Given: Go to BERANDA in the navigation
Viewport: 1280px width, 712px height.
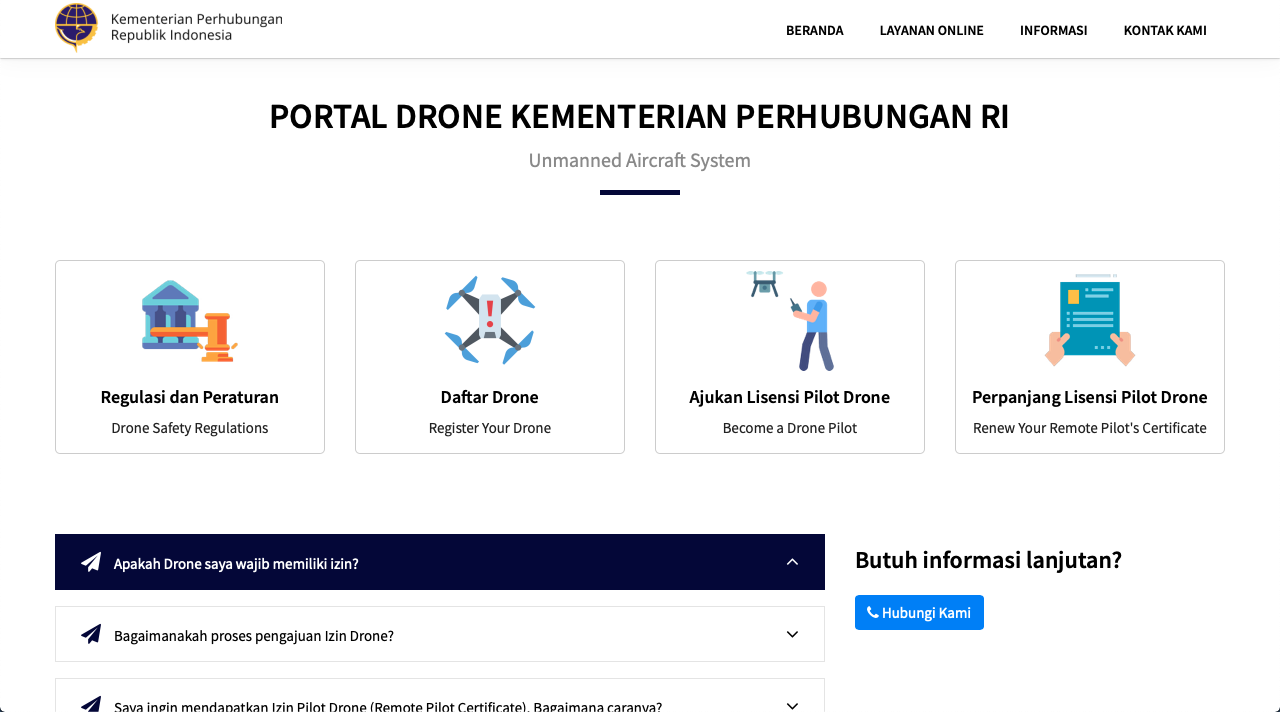Looking at the screenshot, I should pos(815,30).
